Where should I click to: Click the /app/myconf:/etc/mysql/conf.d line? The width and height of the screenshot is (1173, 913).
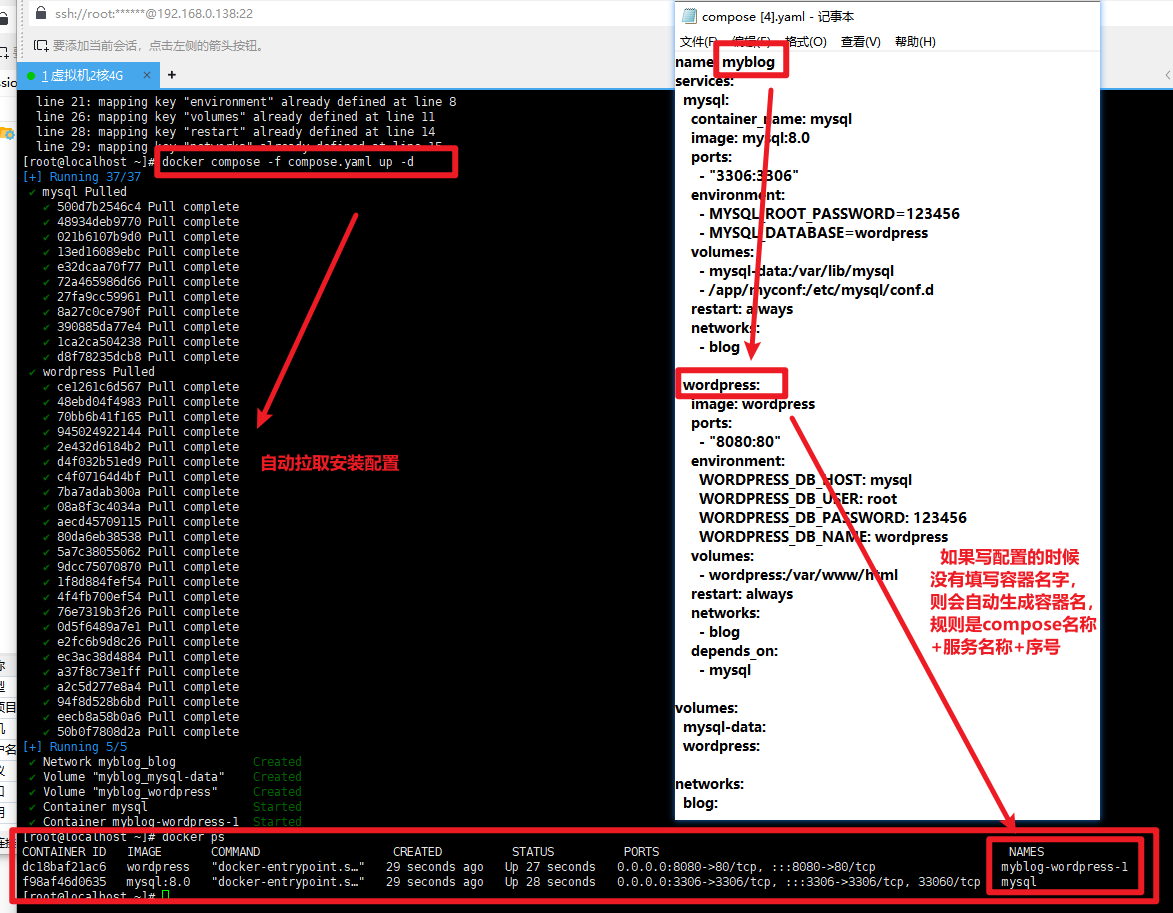point(816,290)
